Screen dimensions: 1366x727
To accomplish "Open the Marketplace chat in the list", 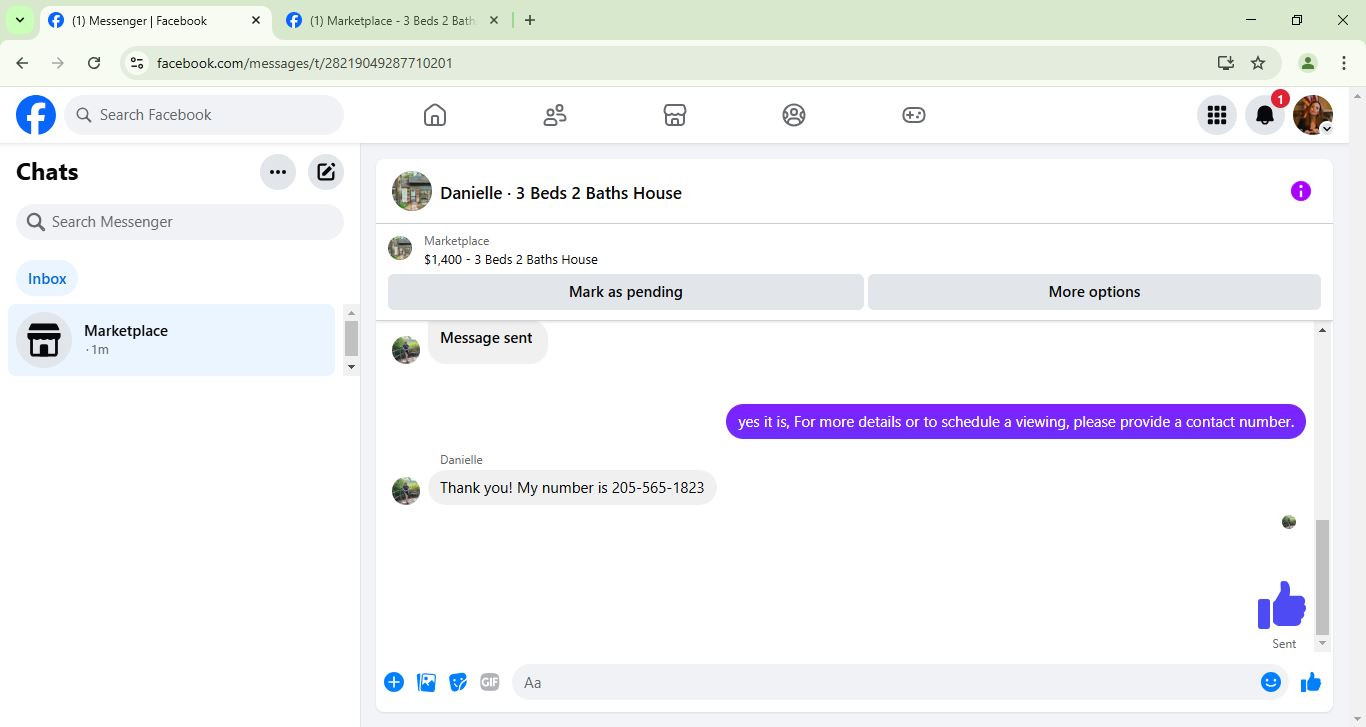I will (x=171, y=340).
